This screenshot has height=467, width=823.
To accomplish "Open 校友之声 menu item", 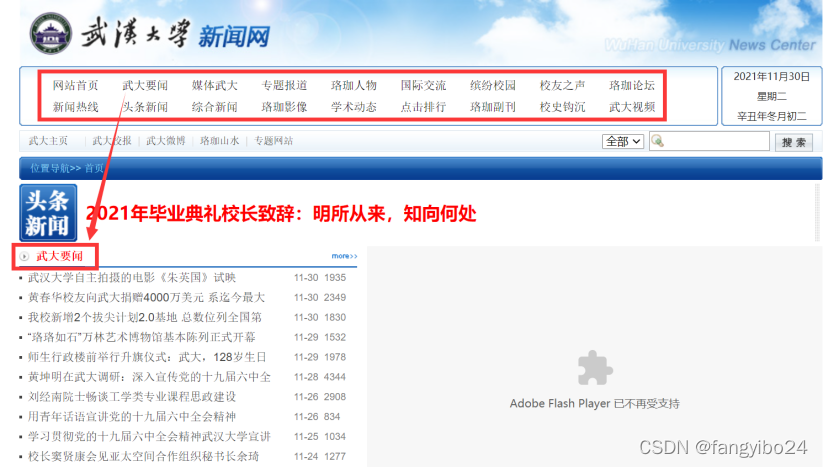I will [563, 86].
